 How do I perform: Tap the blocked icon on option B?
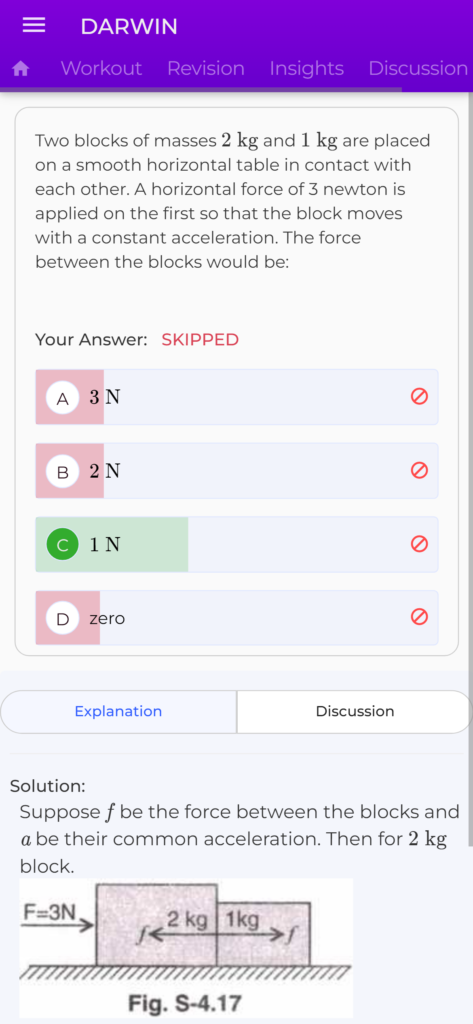click(x=419, y=470)
